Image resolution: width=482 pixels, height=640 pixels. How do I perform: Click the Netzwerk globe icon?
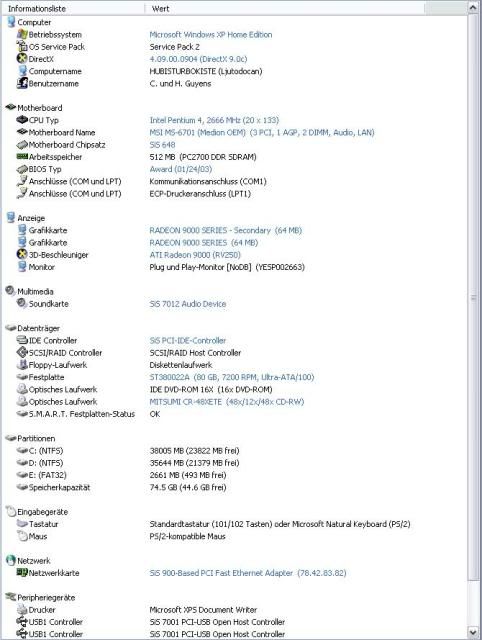[11, 560]
